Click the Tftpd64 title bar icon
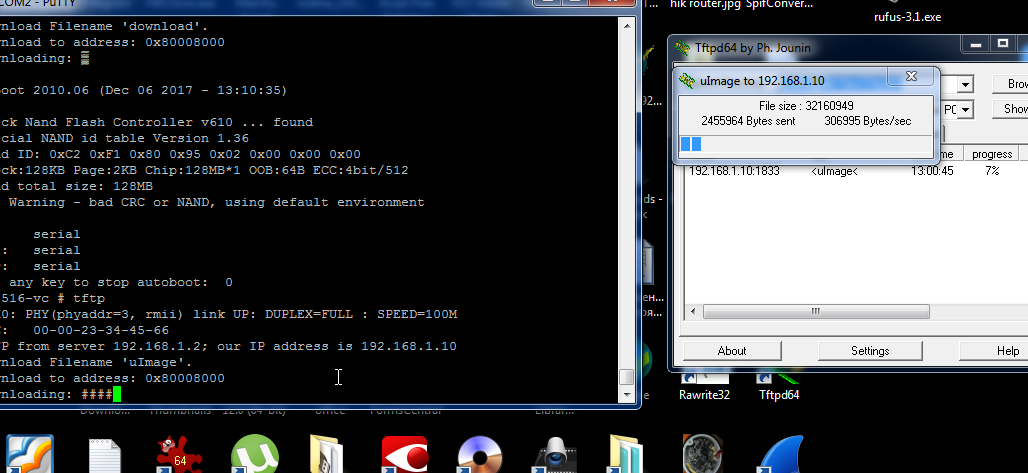 [681, 47]
